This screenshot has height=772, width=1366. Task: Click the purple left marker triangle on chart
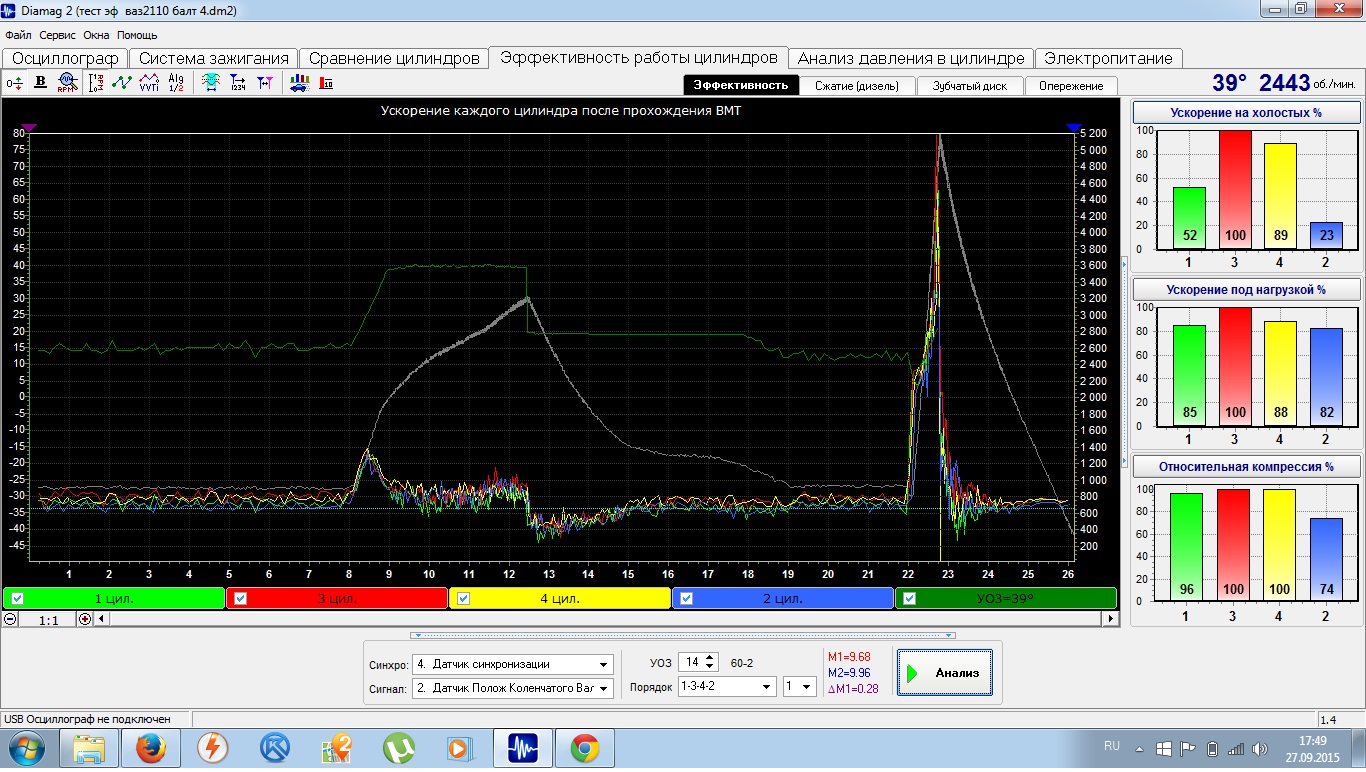(28, 128)
